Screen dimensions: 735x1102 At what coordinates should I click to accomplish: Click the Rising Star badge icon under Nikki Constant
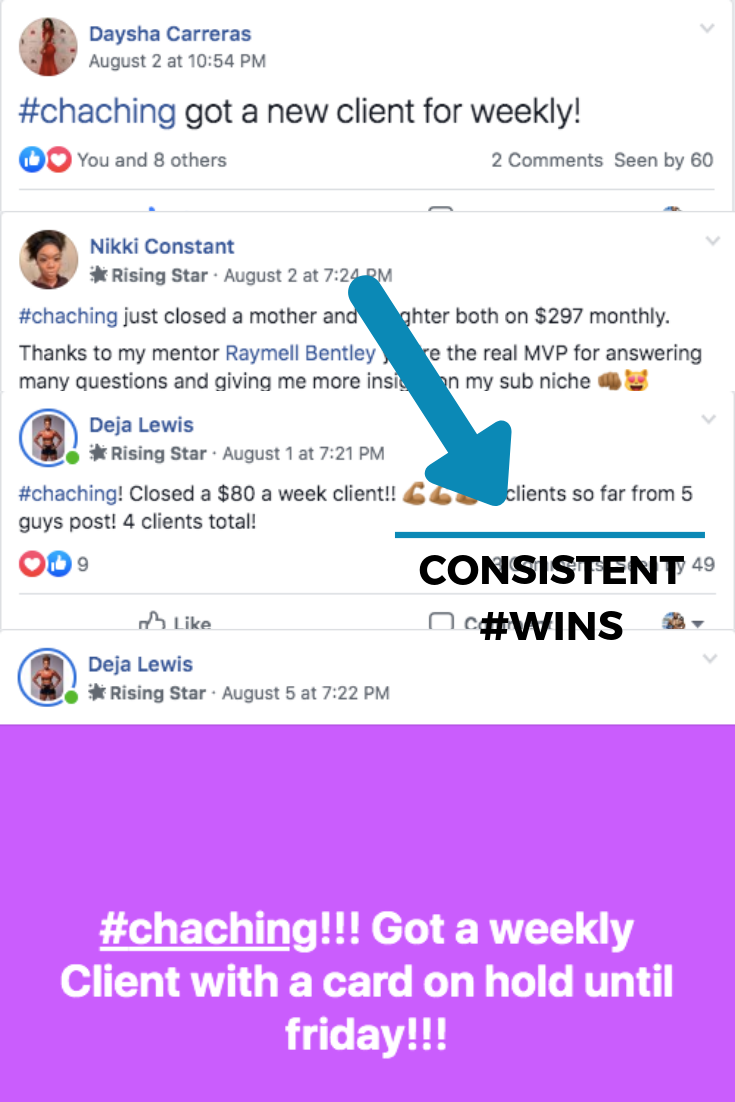coord(98,275)
